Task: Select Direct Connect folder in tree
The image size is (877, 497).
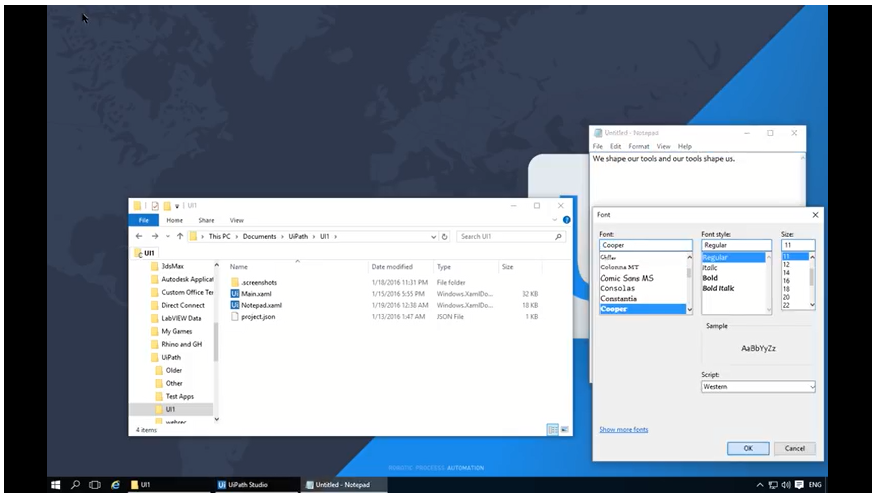Action: [x=182, y=305]
